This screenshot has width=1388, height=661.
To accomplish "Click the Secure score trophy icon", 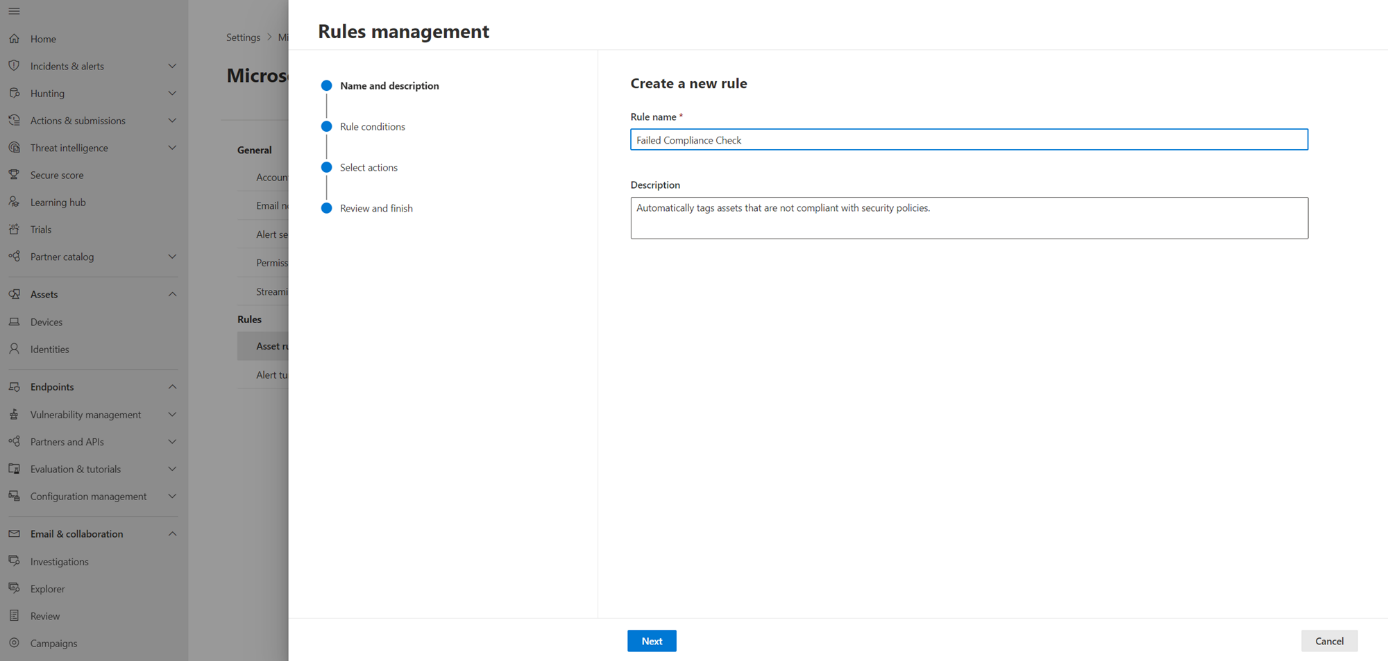I will point(14,175).
